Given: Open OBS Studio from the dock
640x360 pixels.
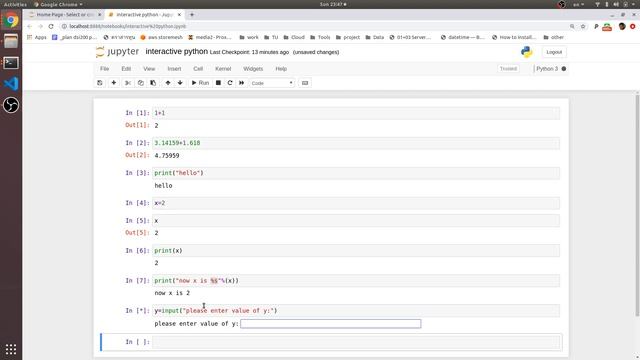Looking at the screenshot, I should (11, 105).
